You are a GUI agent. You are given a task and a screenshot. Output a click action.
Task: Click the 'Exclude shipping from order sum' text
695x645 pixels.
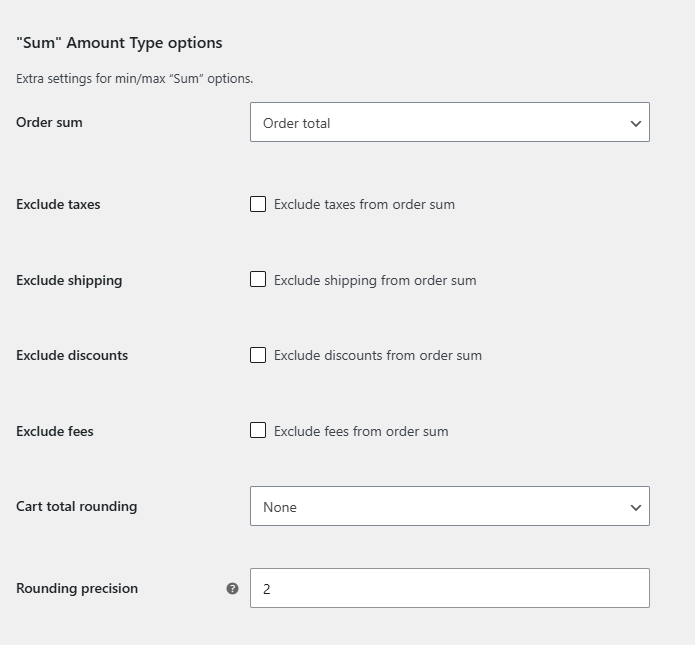click(375, 281)
